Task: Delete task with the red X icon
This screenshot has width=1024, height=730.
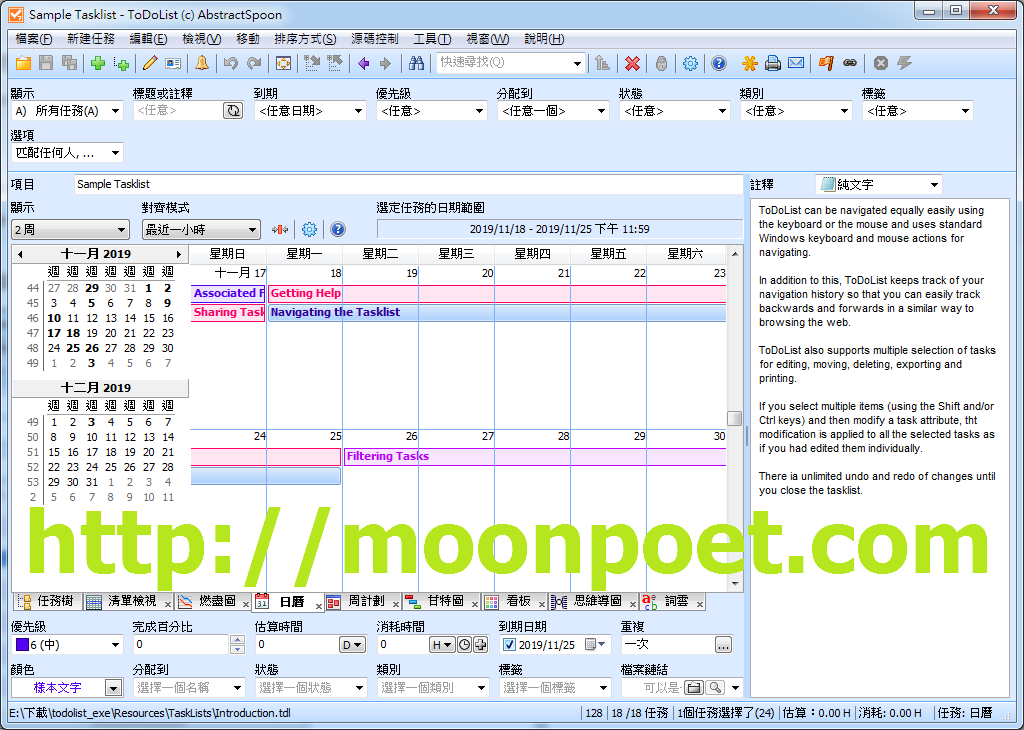Action: click(x=632, y=63)
